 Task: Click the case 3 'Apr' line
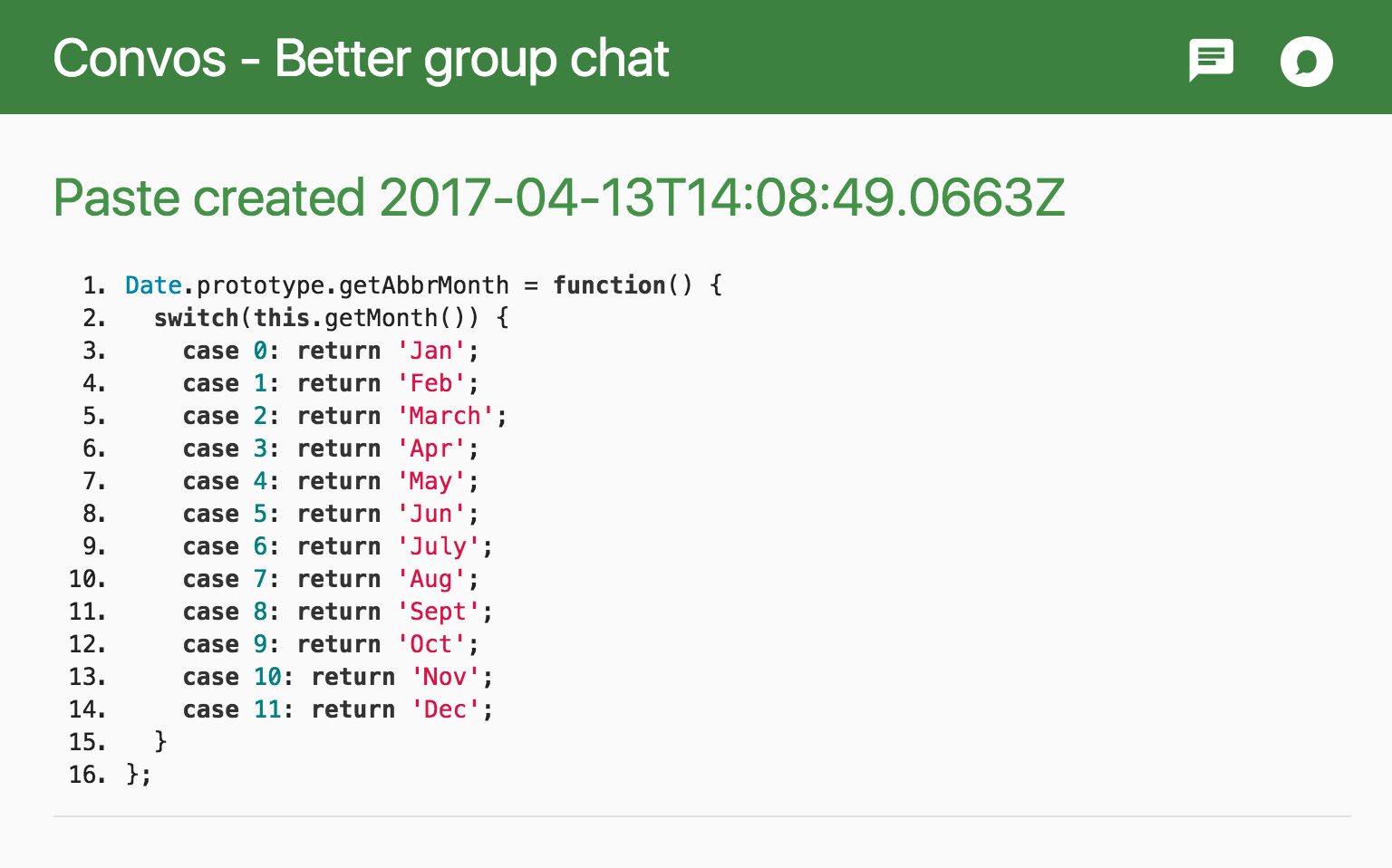point(331,448)
